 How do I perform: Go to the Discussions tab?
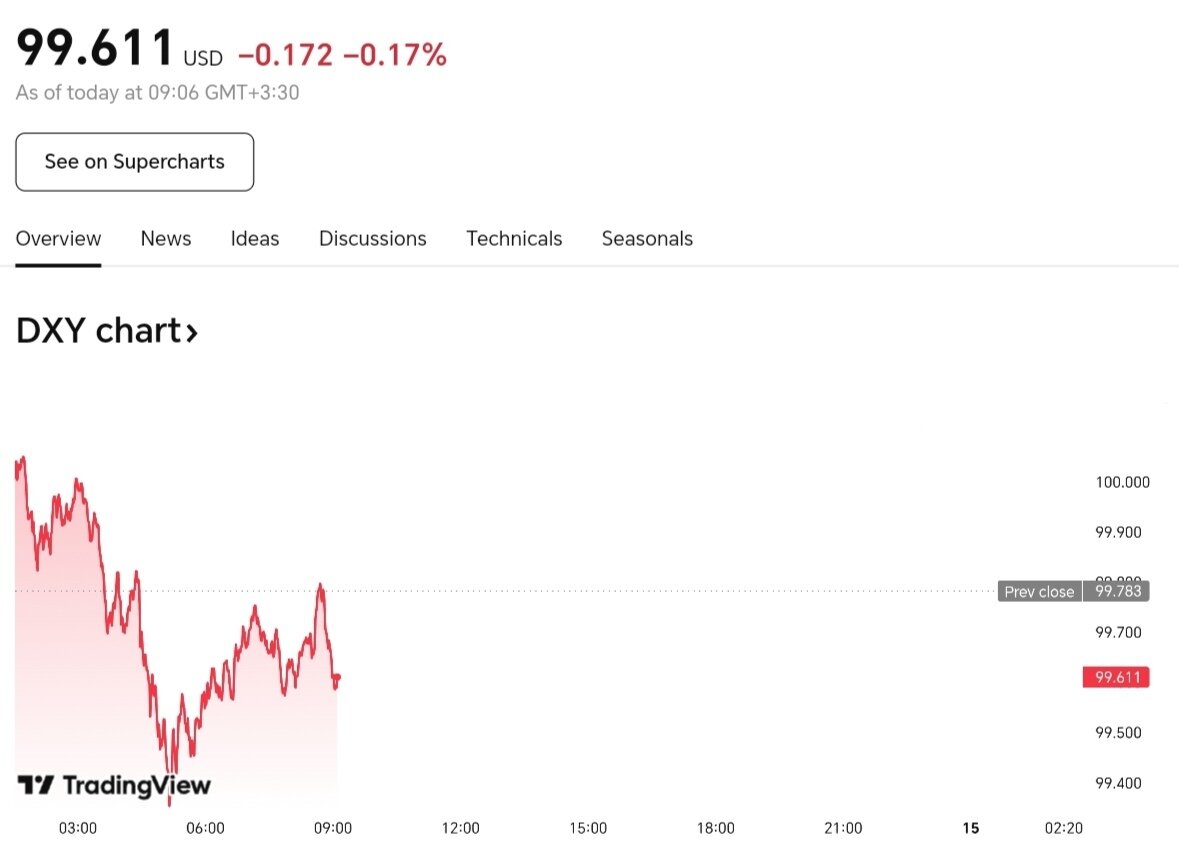tap(373, 239)
